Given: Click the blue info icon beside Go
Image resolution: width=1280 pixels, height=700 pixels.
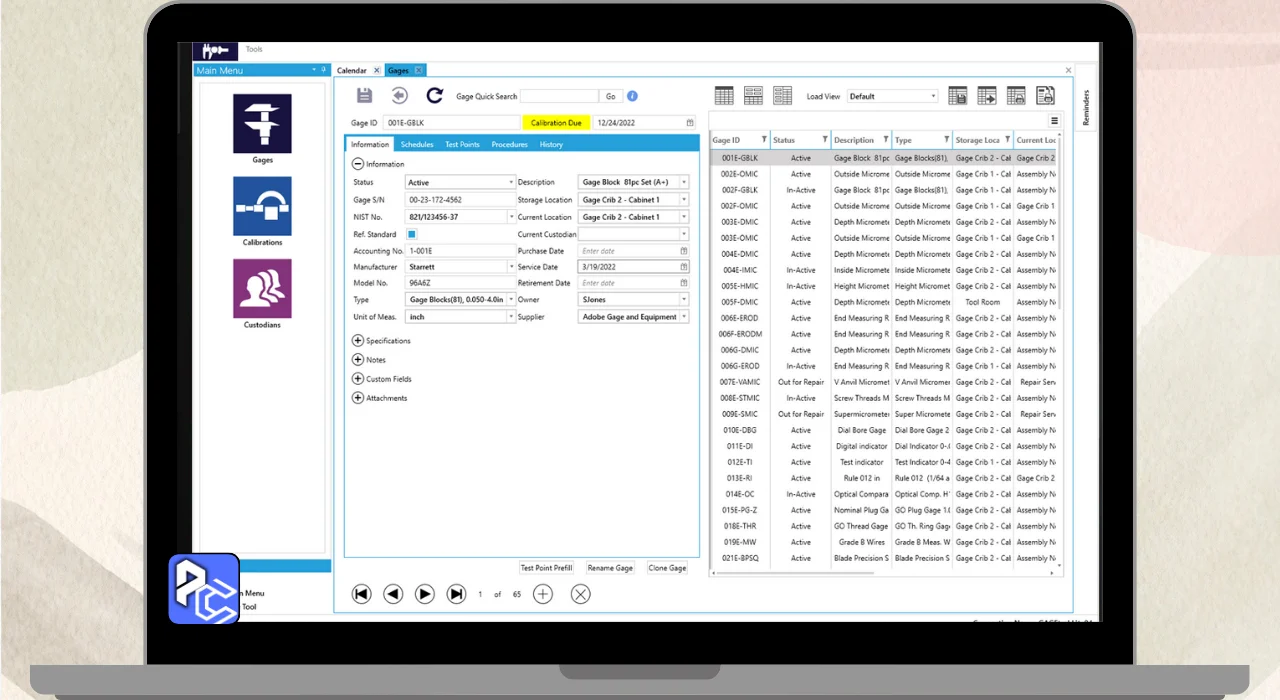Looking at the screenshot, I should tap(632, 97).
